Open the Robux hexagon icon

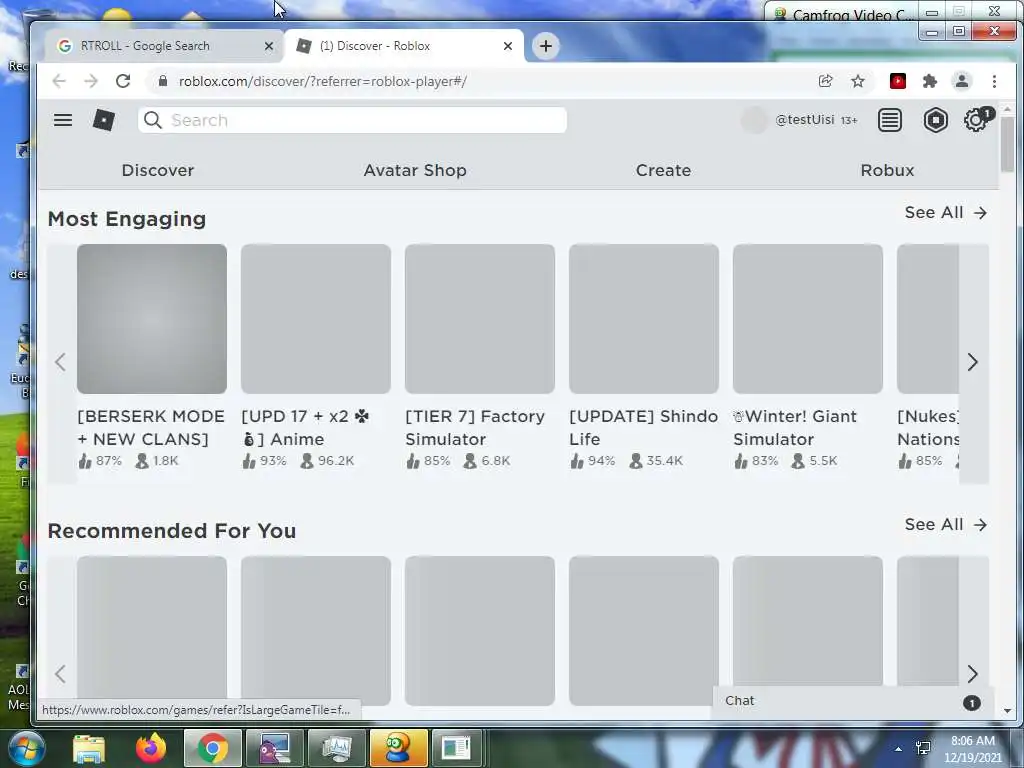coord(935,120)
